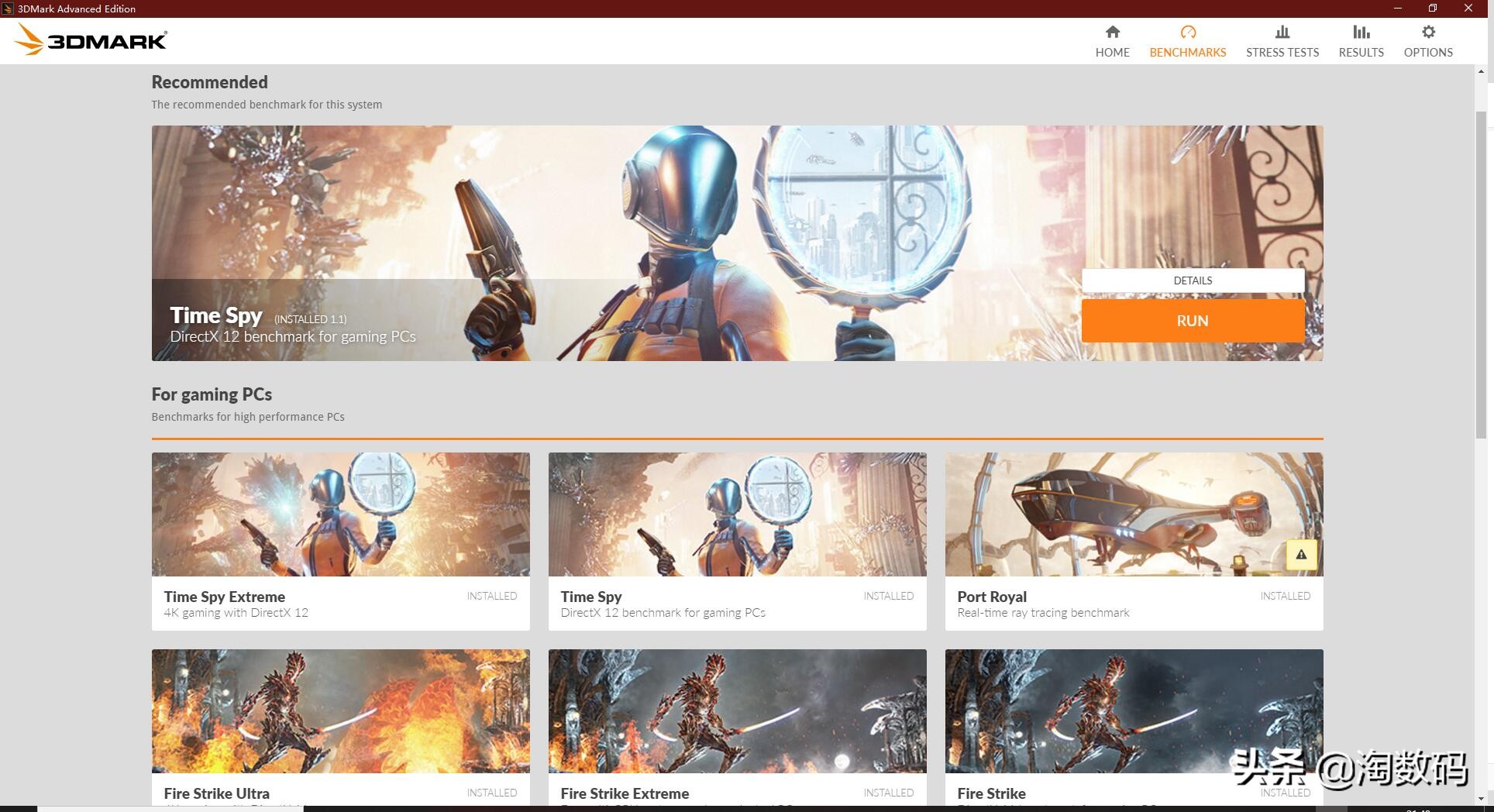Open Time Spy details

(1192, 280)
